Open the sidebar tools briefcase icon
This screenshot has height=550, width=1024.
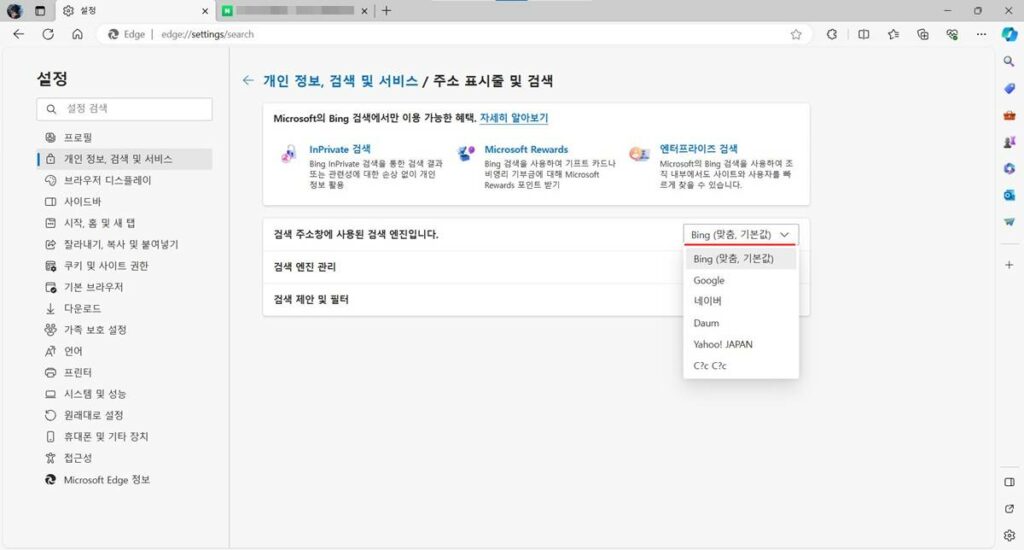(x=1009, y=115)
